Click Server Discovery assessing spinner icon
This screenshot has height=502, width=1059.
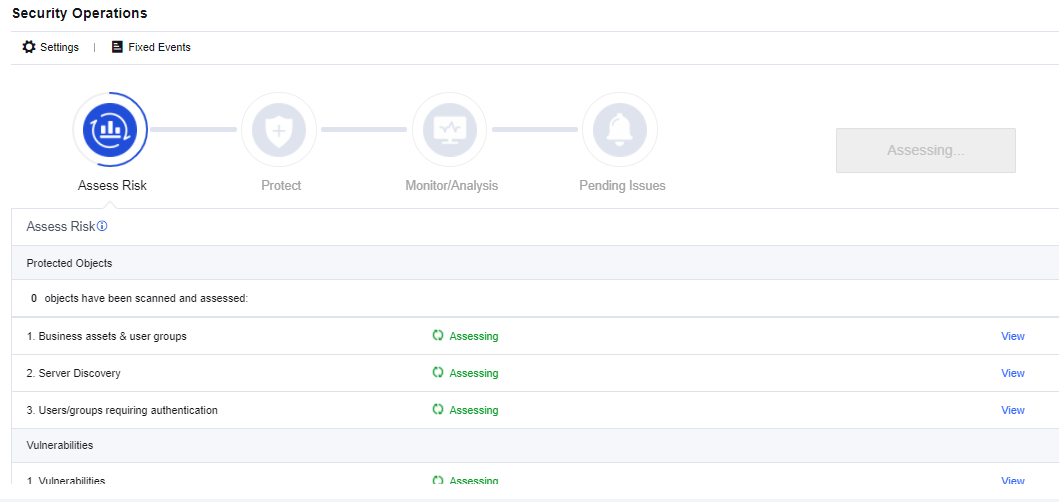coord(438,373)
